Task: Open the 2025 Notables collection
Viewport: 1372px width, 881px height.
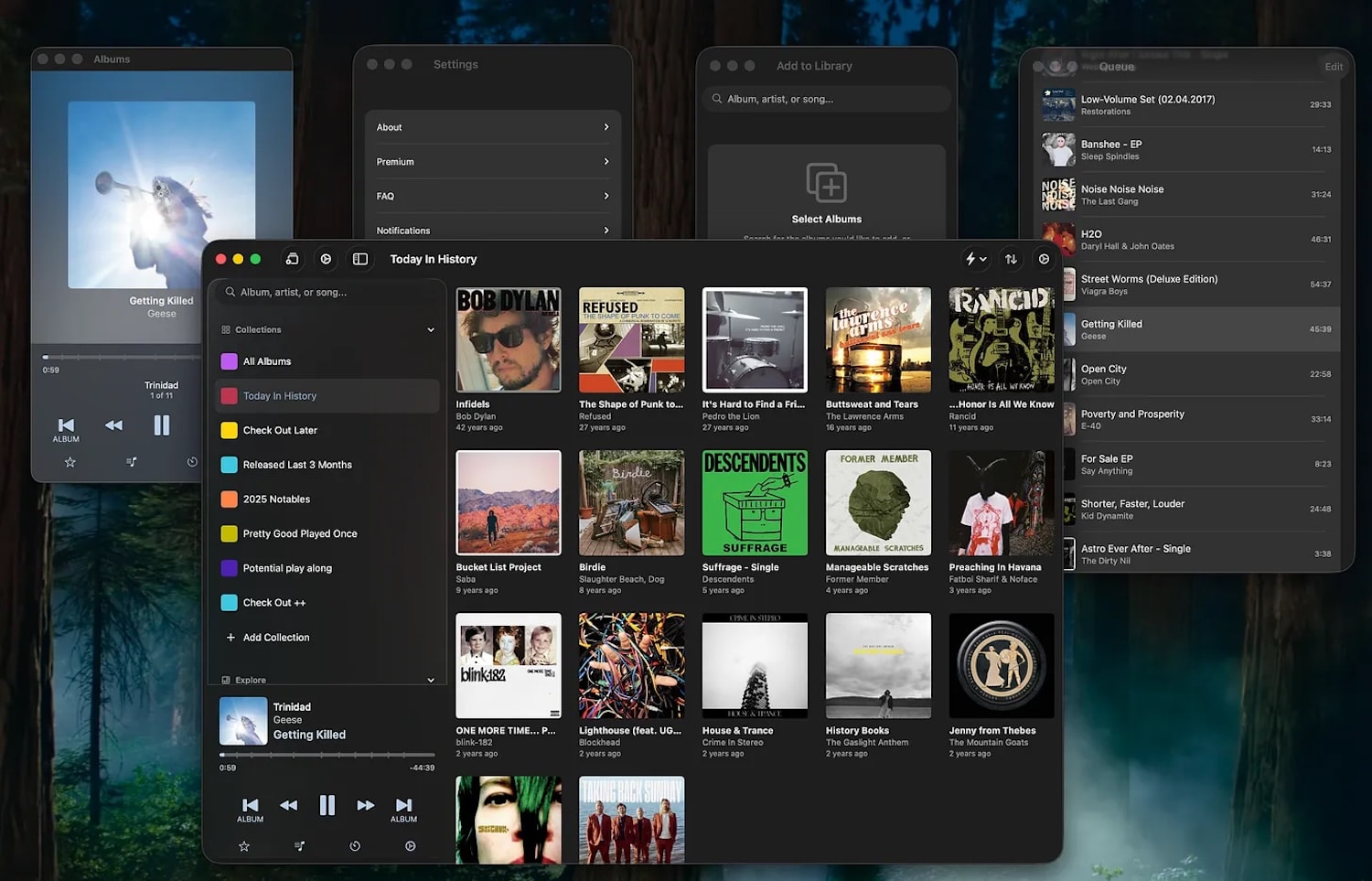Action: (x=276, y=500)
